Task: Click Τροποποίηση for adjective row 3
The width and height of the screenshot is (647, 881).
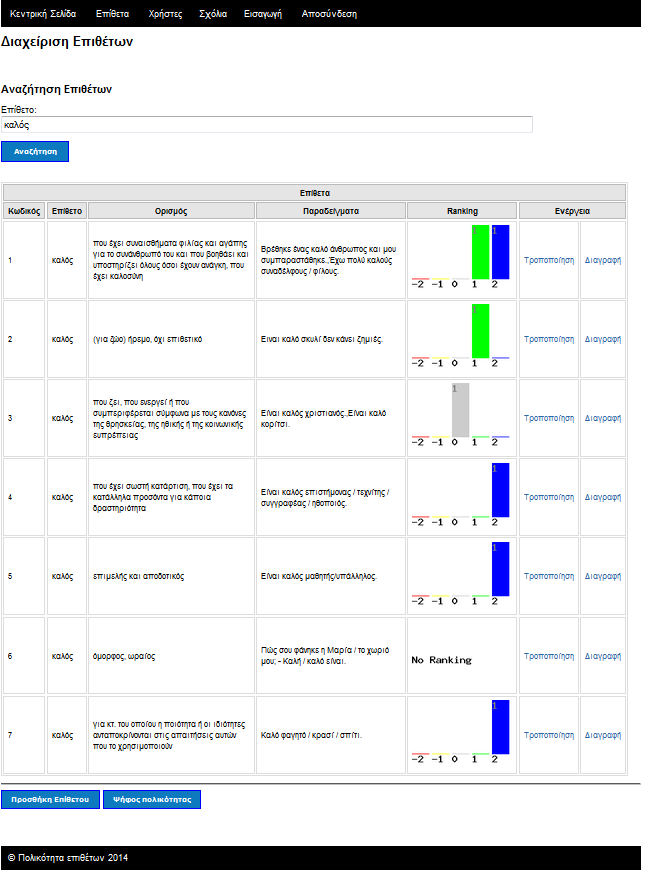Action: [x=549, y=418]
